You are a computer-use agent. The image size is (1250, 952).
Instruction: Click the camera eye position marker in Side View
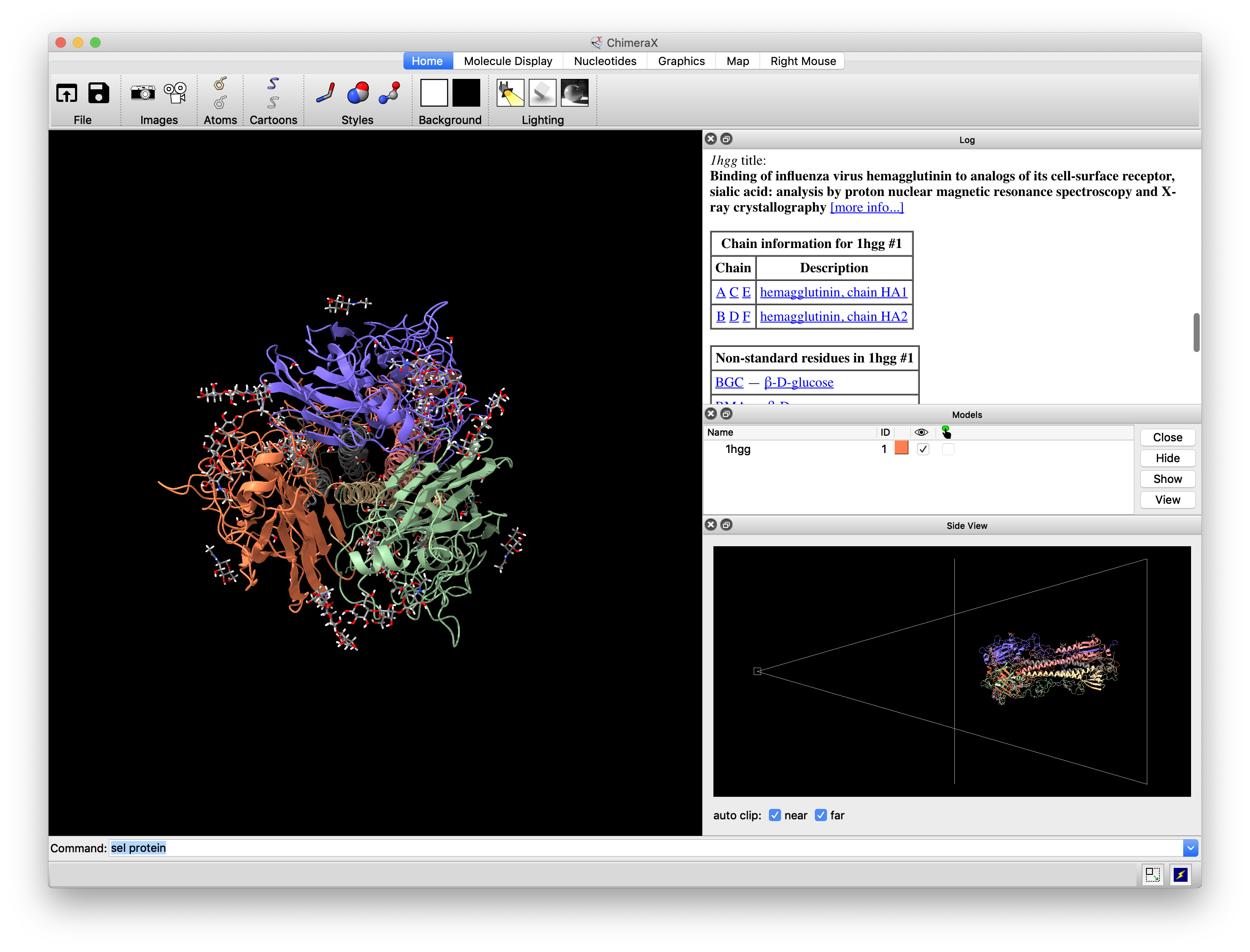[757, 671]
